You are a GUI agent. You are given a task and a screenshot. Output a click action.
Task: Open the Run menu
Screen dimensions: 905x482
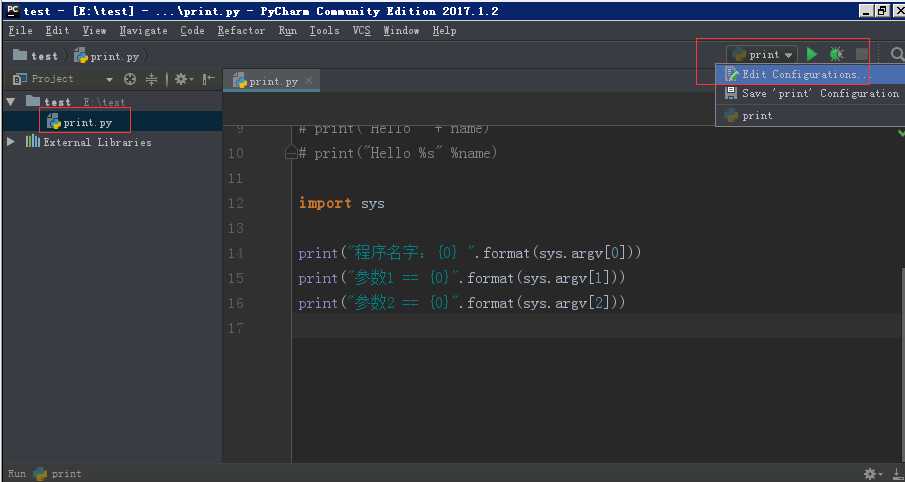tap(287, 31)
